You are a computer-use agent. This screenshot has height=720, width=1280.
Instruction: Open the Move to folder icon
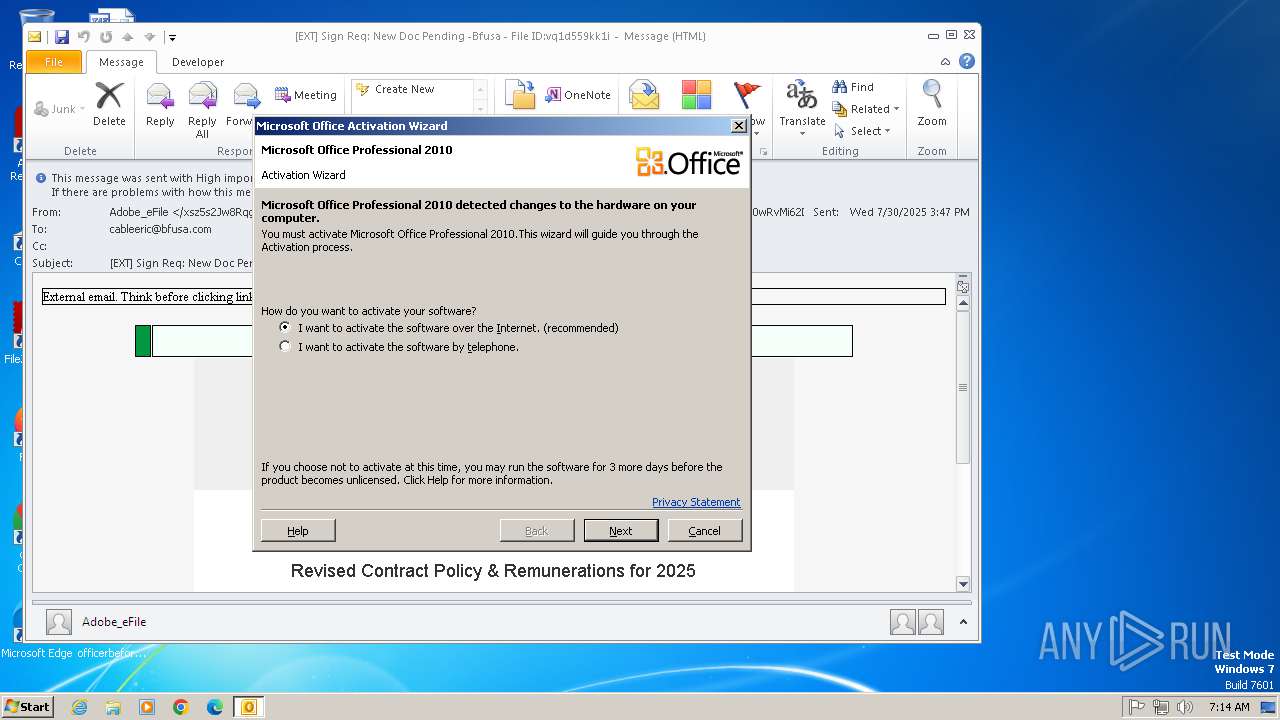520,95
